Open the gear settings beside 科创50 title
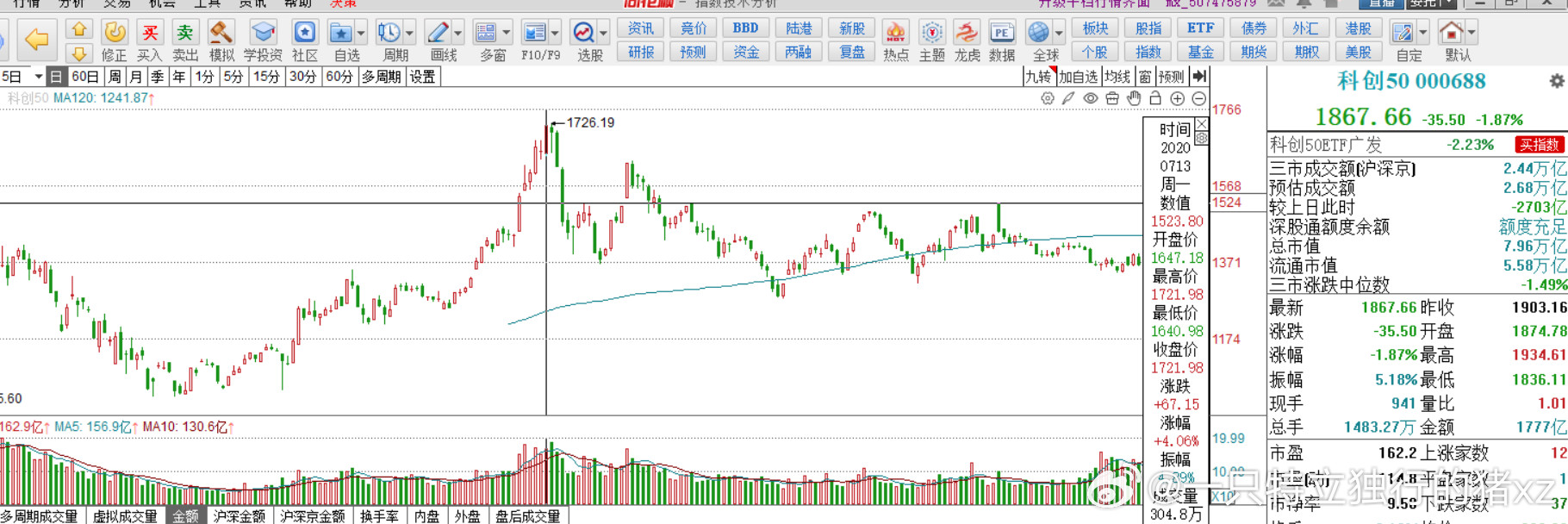Screen dimensions: 1568x524 pos(1556,81)
